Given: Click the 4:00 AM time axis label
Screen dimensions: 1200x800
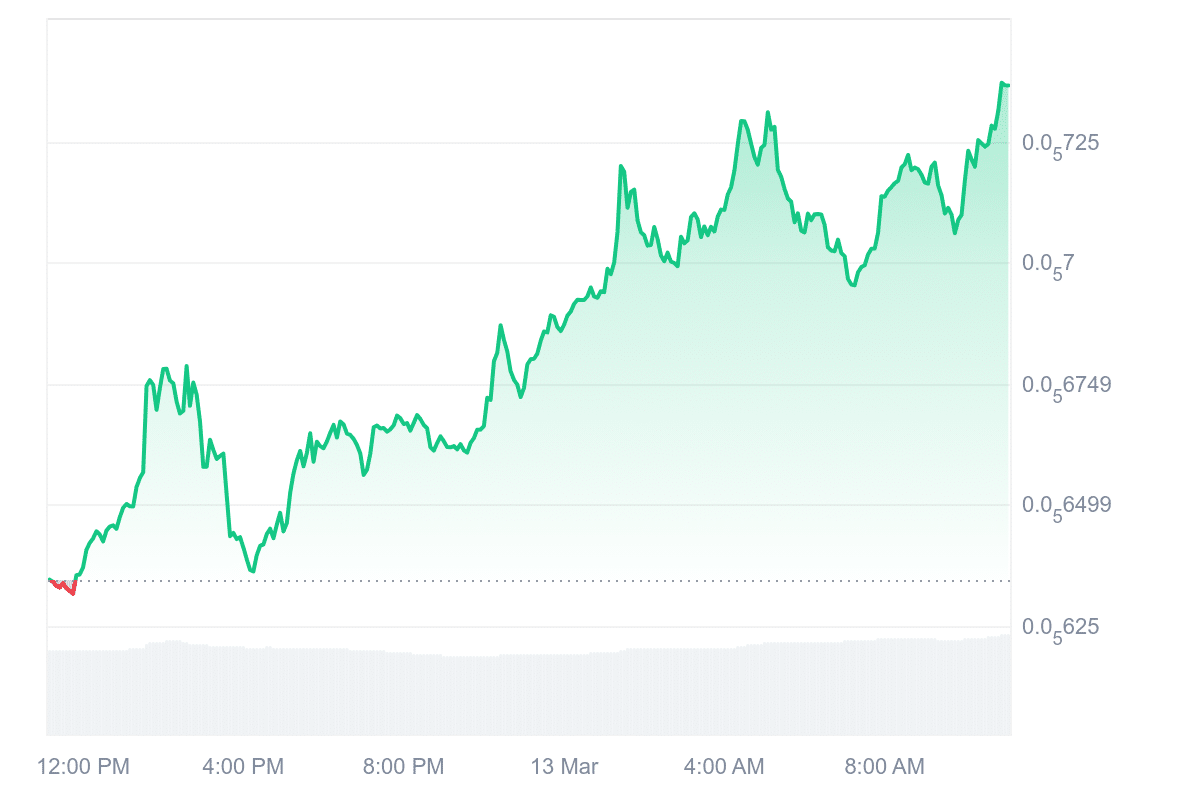Looking at the screenshot, I should [723, 767].
